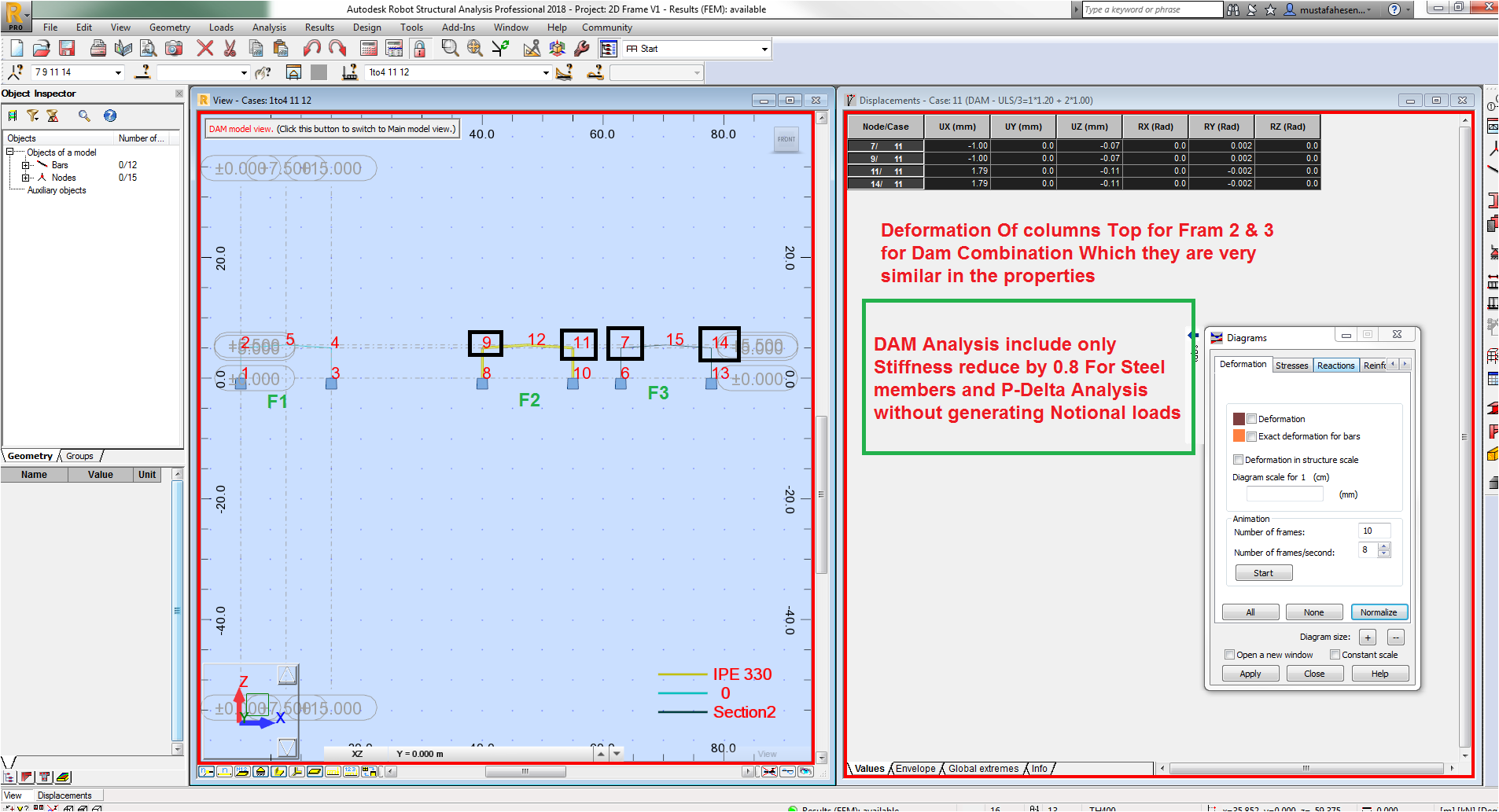
Task: Expand the Nodes tree node
Action: 25,178
